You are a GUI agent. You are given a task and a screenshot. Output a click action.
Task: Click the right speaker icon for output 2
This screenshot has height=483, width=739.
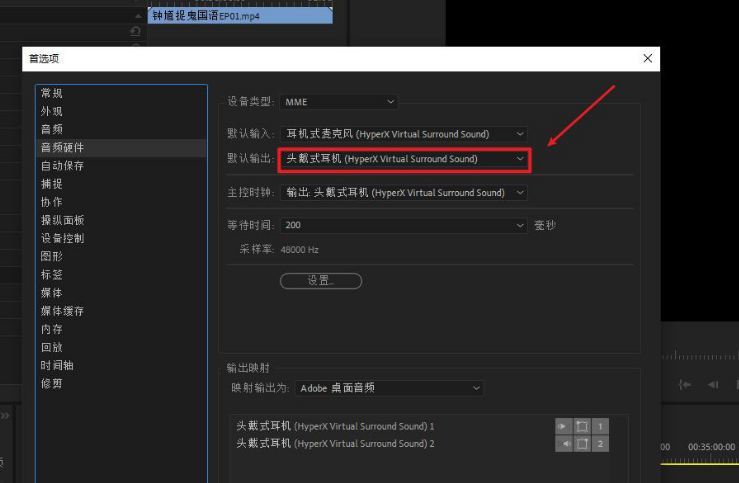click(x=564, y=443)
